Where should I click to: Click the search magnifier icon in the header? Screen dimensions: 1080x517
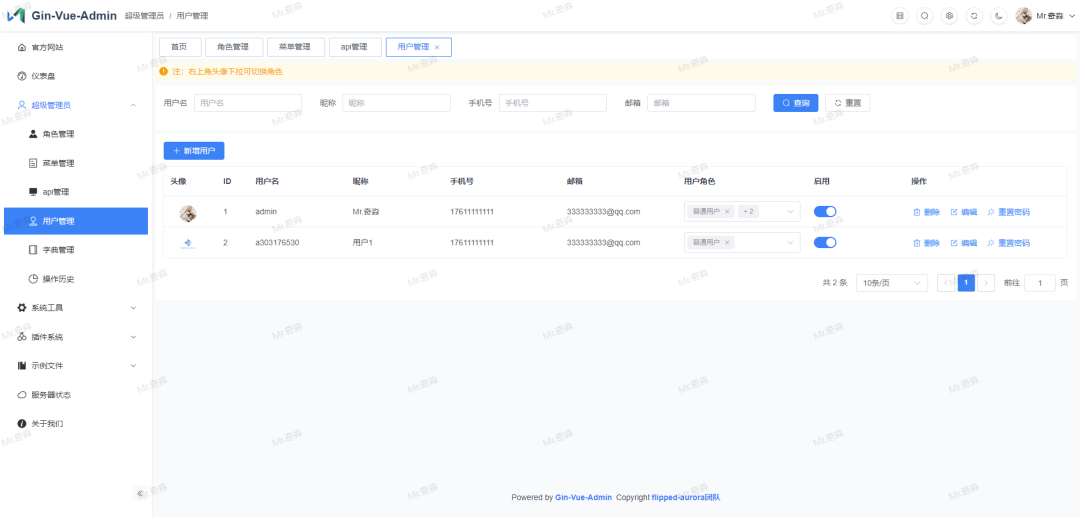point(924,16)
